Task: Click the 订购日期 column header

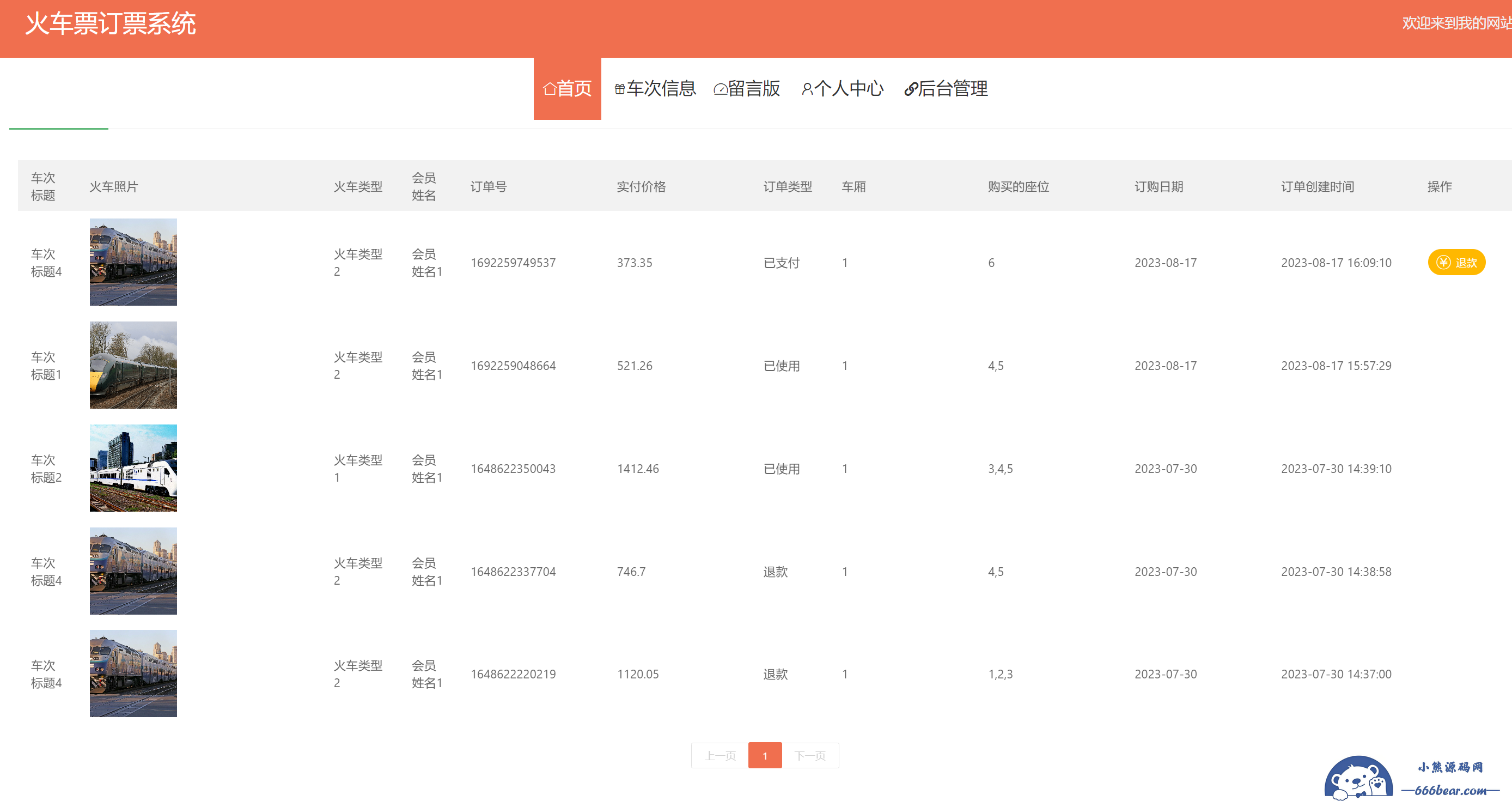Action: pos(1159,187)
